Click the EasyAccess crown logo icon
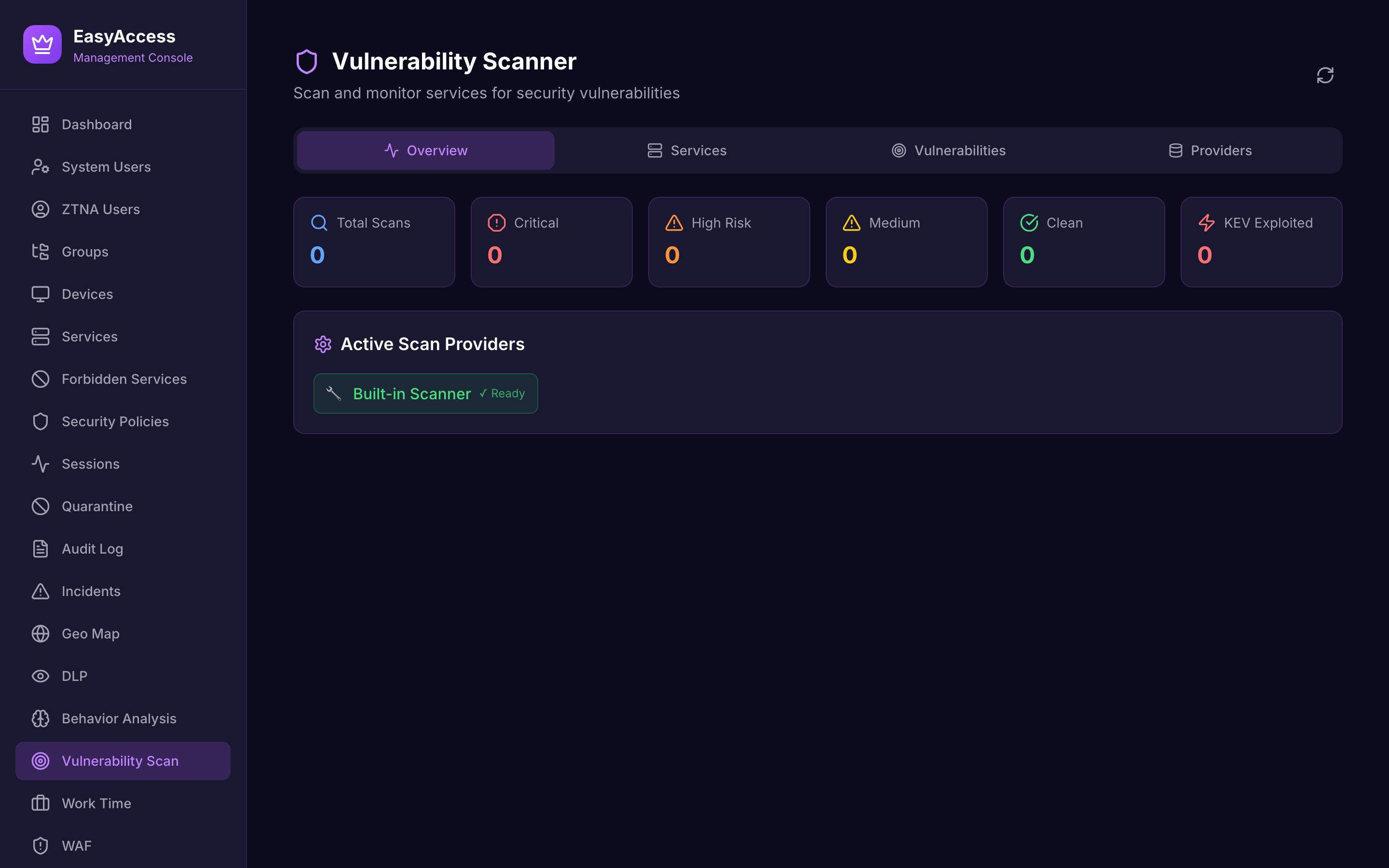1389x868 pixels. click(x=42, y=44)
